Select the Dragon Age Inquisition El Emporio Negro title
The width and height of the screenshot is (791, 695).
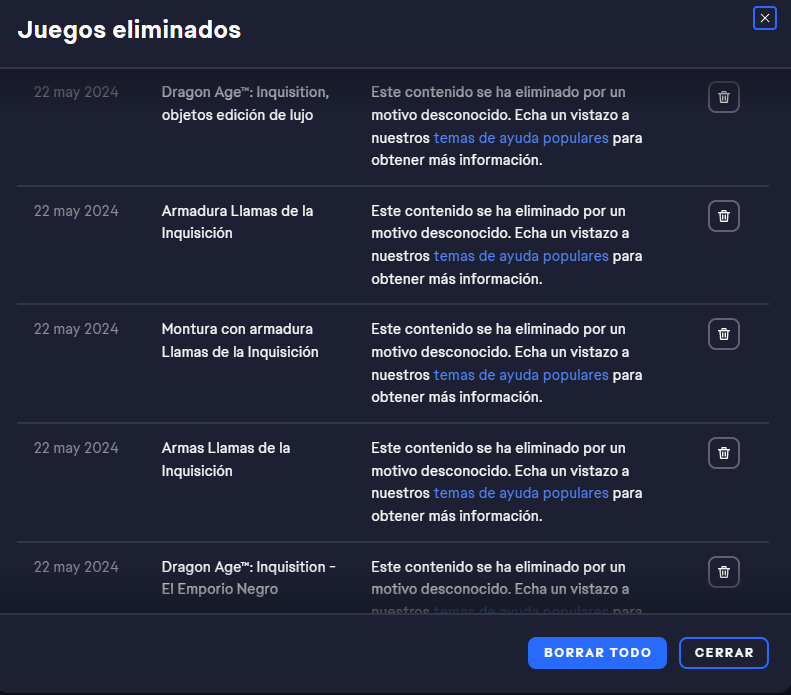[x=248, y=577]
